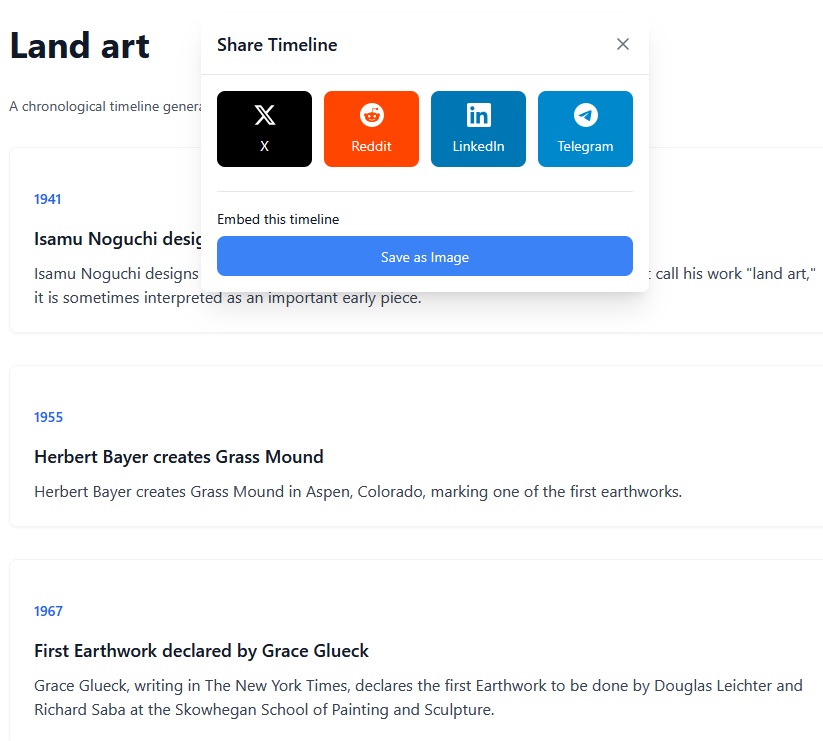The image size is (823, 741).
Task: Click the Share Timeline dialog title
Action: click(x=277, y=45)
